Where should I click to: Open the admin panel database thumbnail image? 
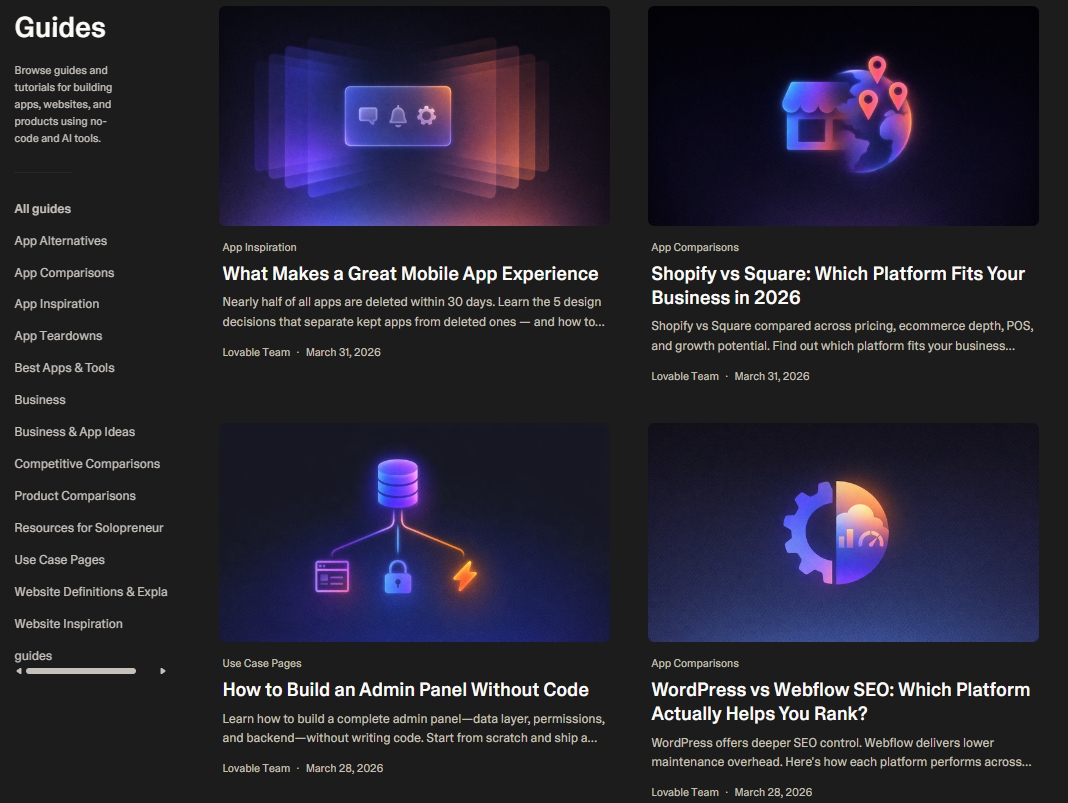pyautogui.click(x=414, y=532)
